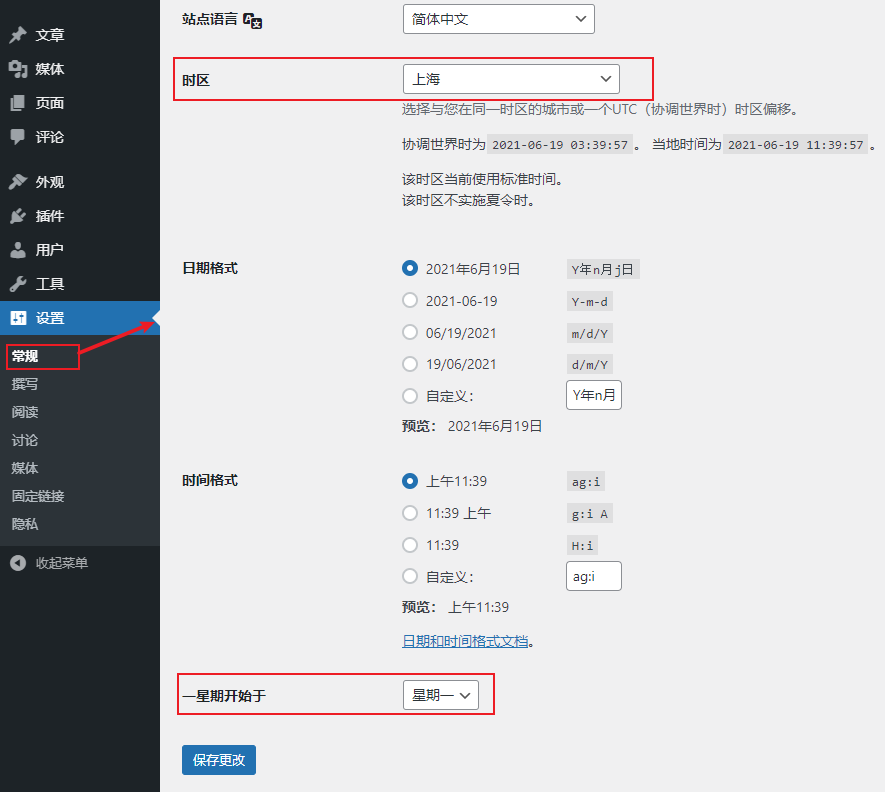885x792 pixels.
Task: Click the wrench icon beside 工具
Action: [18, 283]
